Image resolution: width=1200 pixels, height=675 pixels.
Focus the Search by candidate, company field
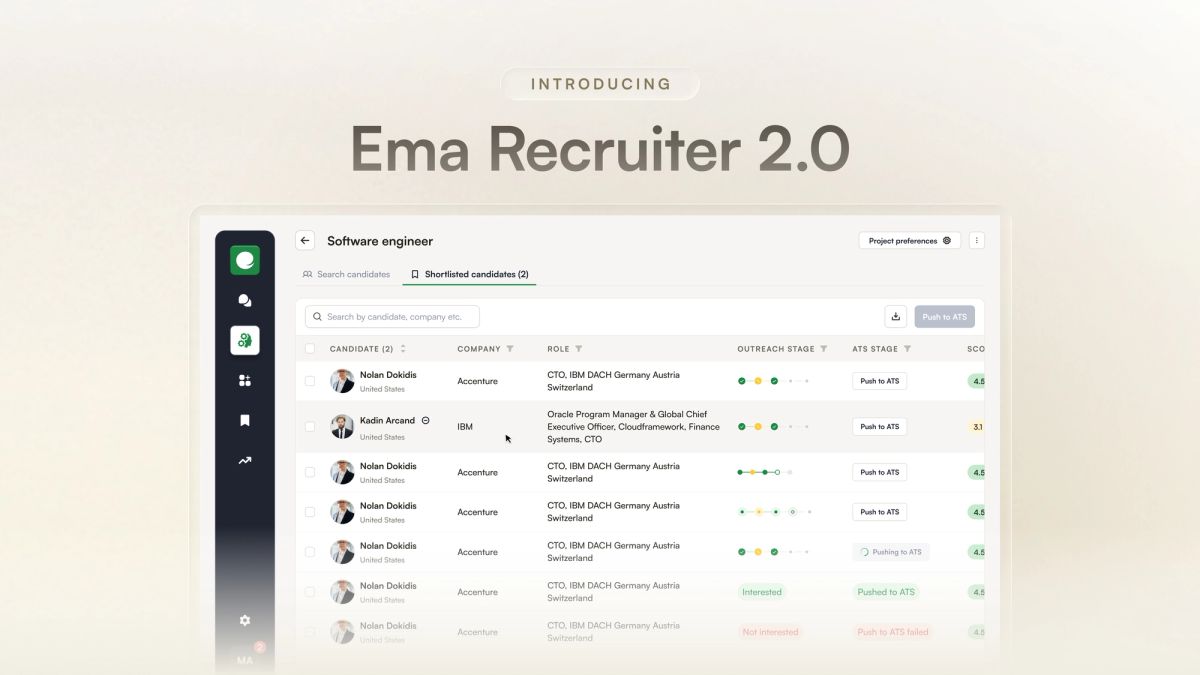click(x=392, y=317)
